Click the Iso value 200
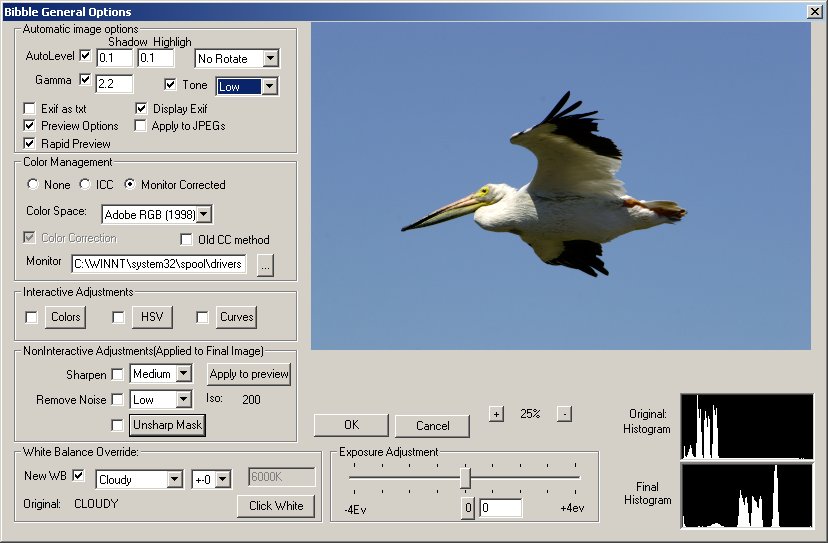Image resolution: width=828 pixels, height=543 pixels. (251, 399)
